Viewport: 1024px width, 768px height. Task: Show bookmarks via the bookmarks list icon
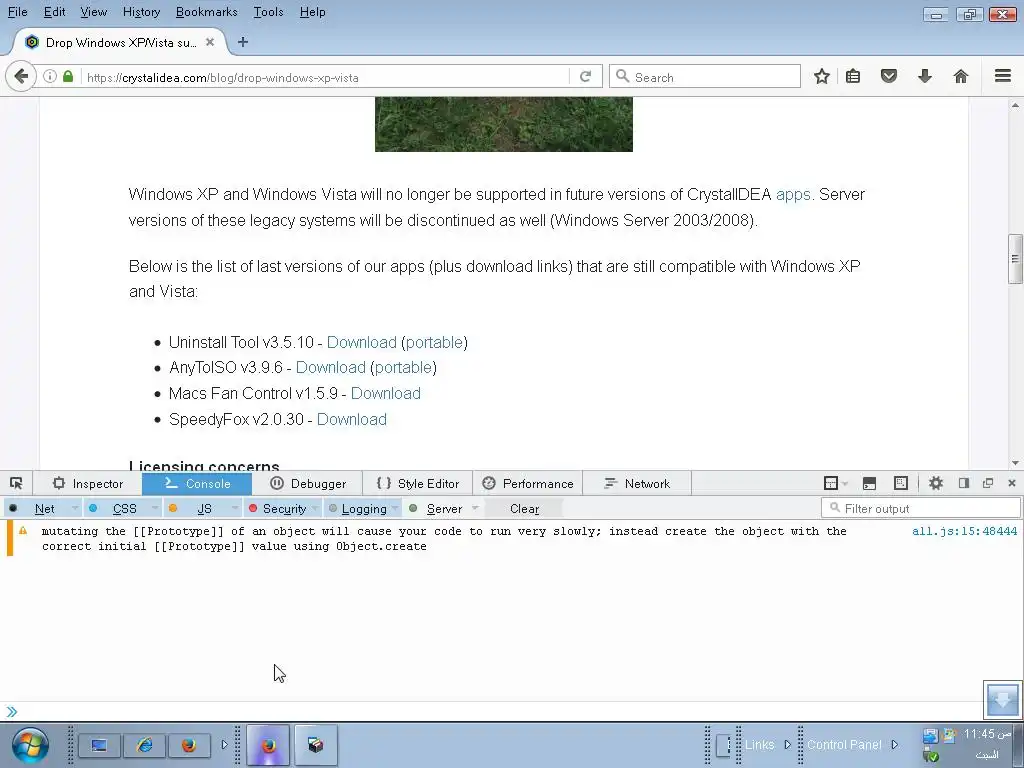(x=853, y=76)
